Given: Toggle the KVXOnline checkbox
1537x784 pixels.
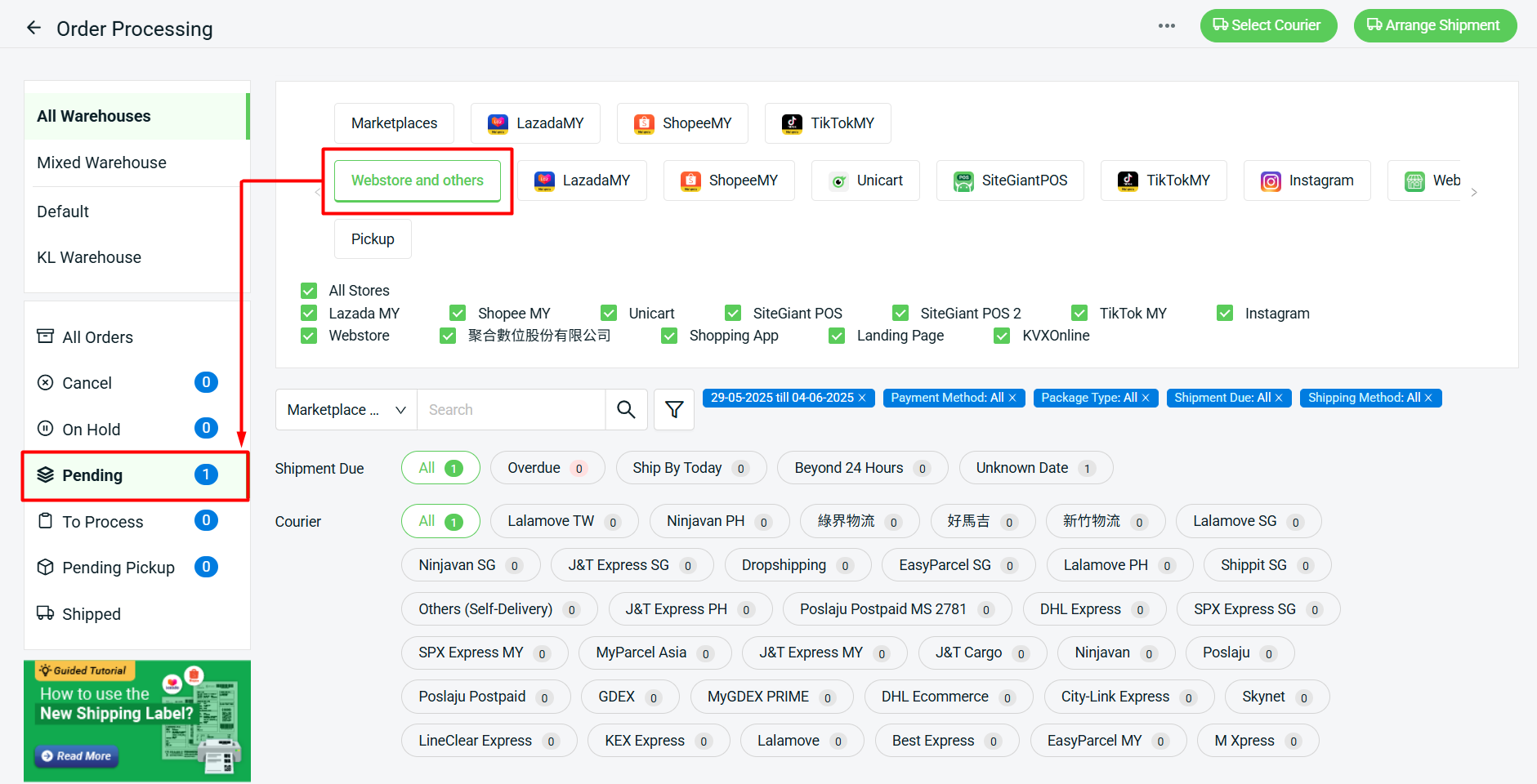Looking at the screenshot, I should click(x=1001, y=336).
